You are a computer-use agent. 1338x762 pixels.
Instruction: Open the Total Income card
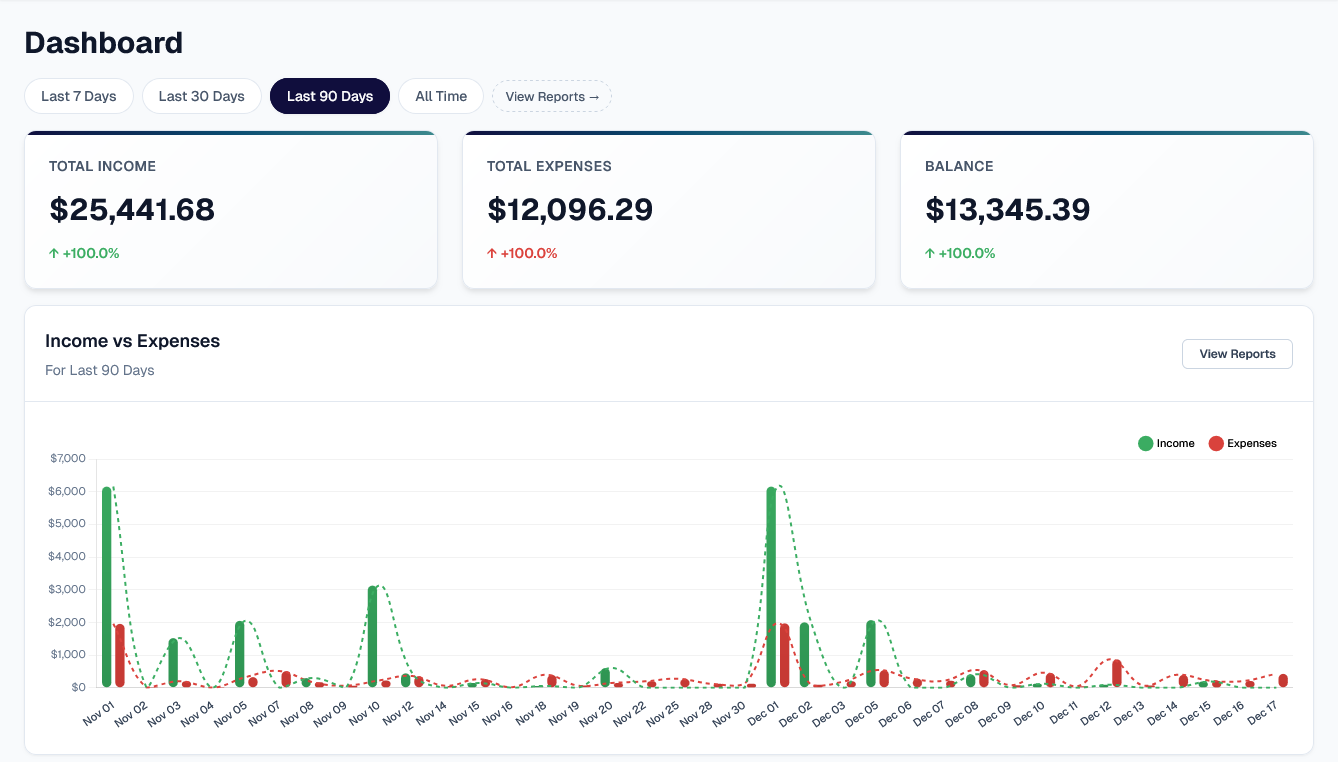231,210
